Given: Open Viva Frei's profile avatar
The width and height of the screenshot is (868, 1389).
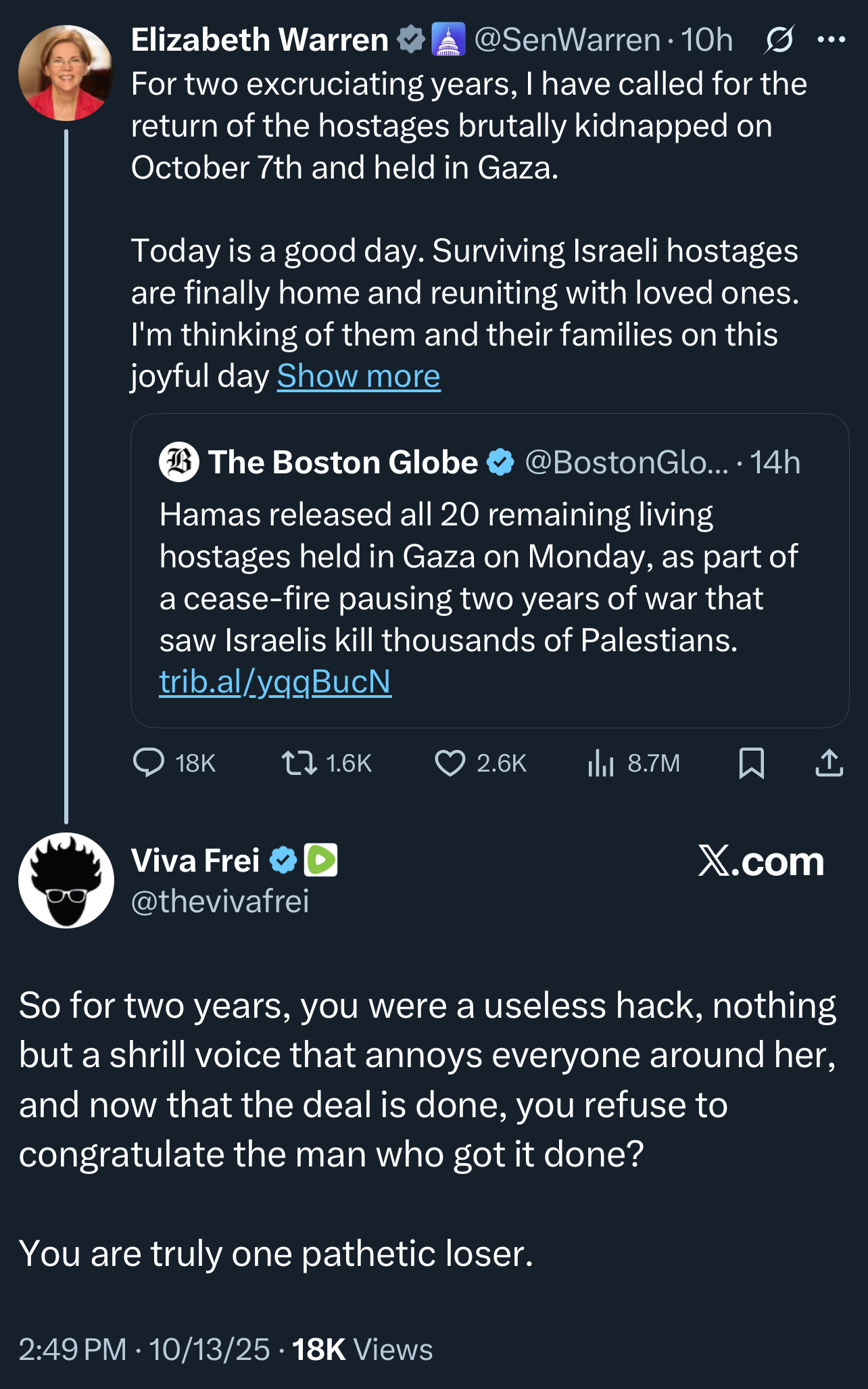Looking at the screenshot, I should (x=66, y=880).
